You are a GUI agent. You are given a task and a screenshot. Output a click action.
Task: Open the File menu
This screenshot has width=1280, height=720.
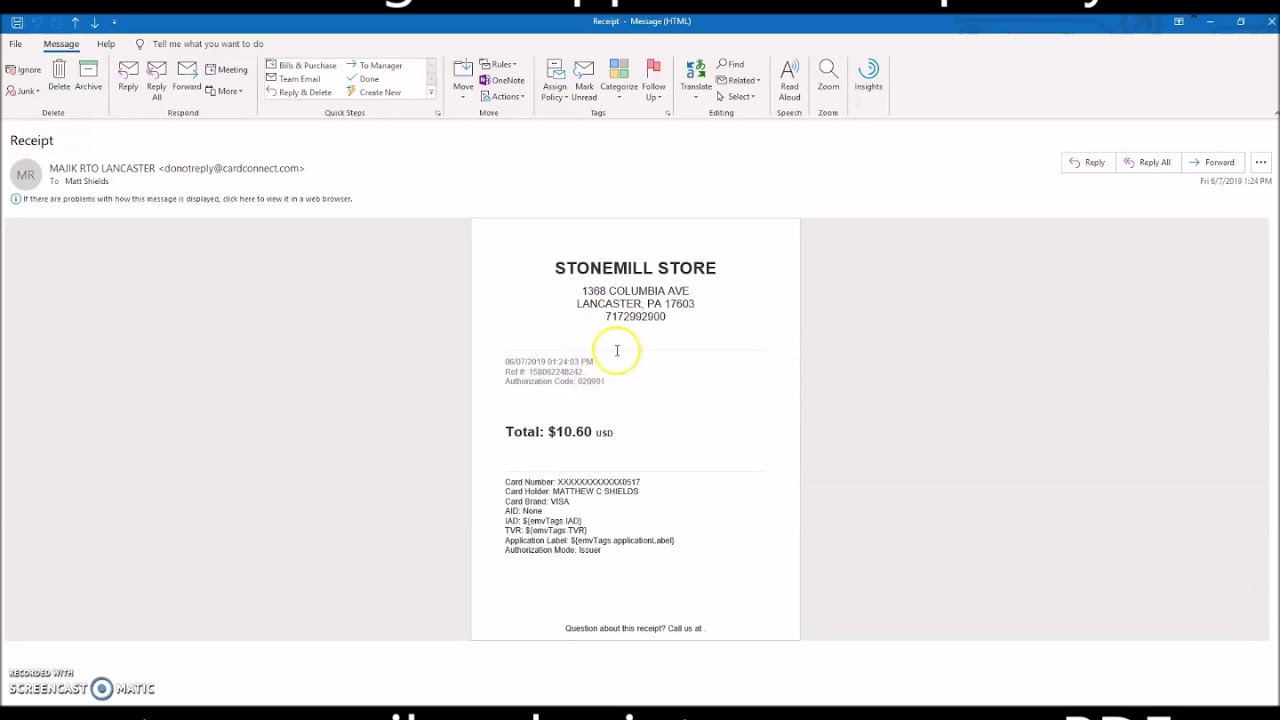click(x=16, y=44)
